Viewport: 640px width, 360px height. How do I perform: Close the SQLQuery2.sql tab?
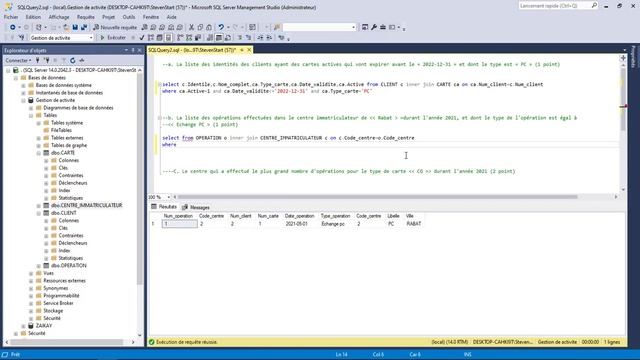249,50
